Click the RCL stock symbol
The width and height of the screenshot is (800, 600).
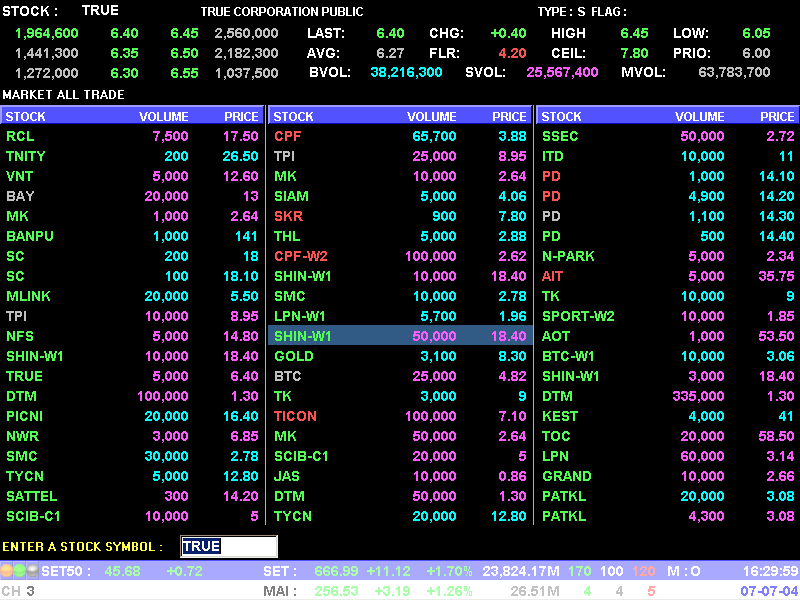(20, 136)
